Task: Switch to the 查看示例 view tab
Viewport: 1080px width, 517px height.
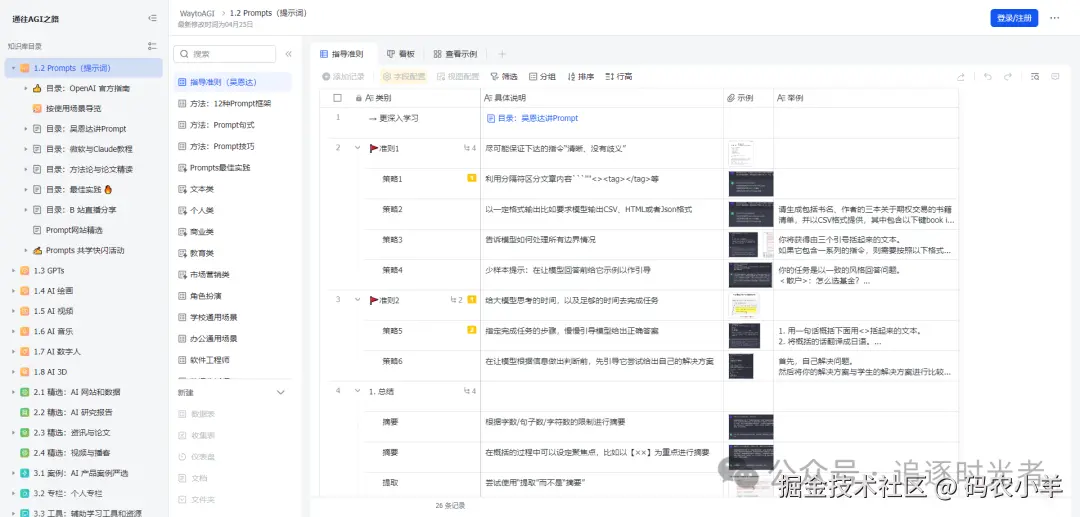Action: (x=455, y=54)
